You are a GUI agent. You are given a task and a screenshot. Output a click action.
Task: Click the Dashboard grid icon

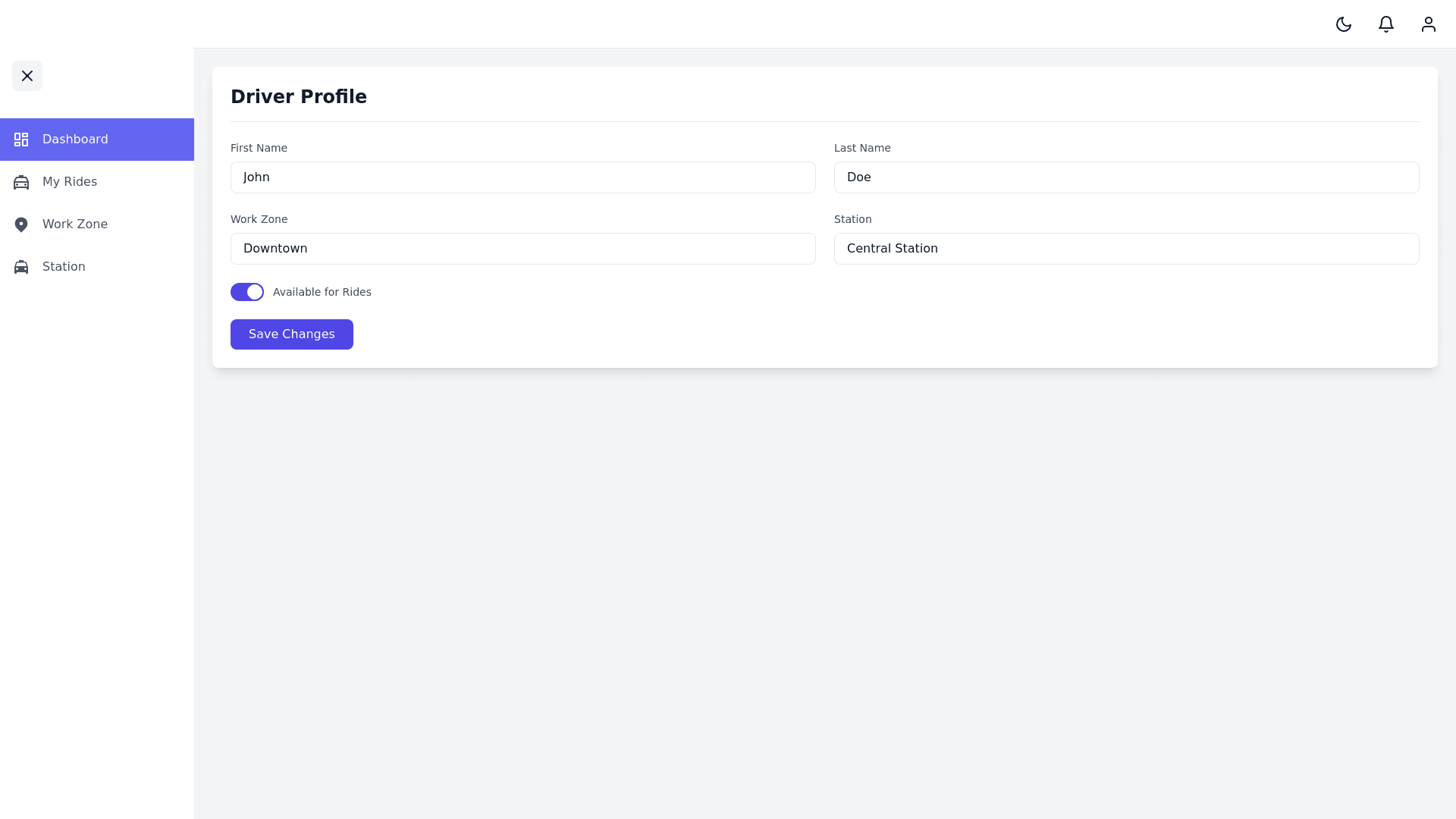coord(21,140)
